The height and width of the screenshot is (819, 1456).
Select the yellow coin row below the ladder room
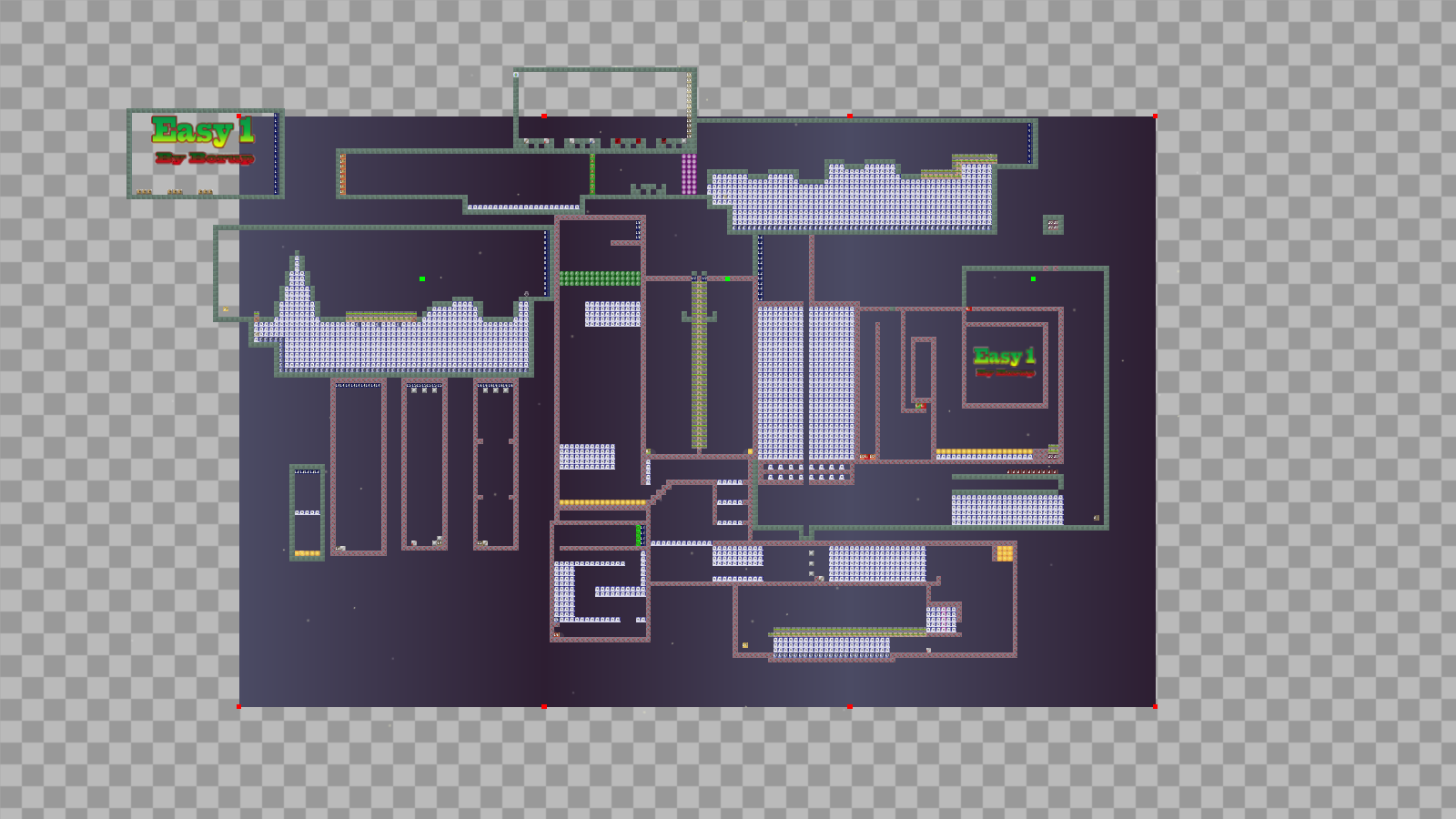click(x=602, y=502)
